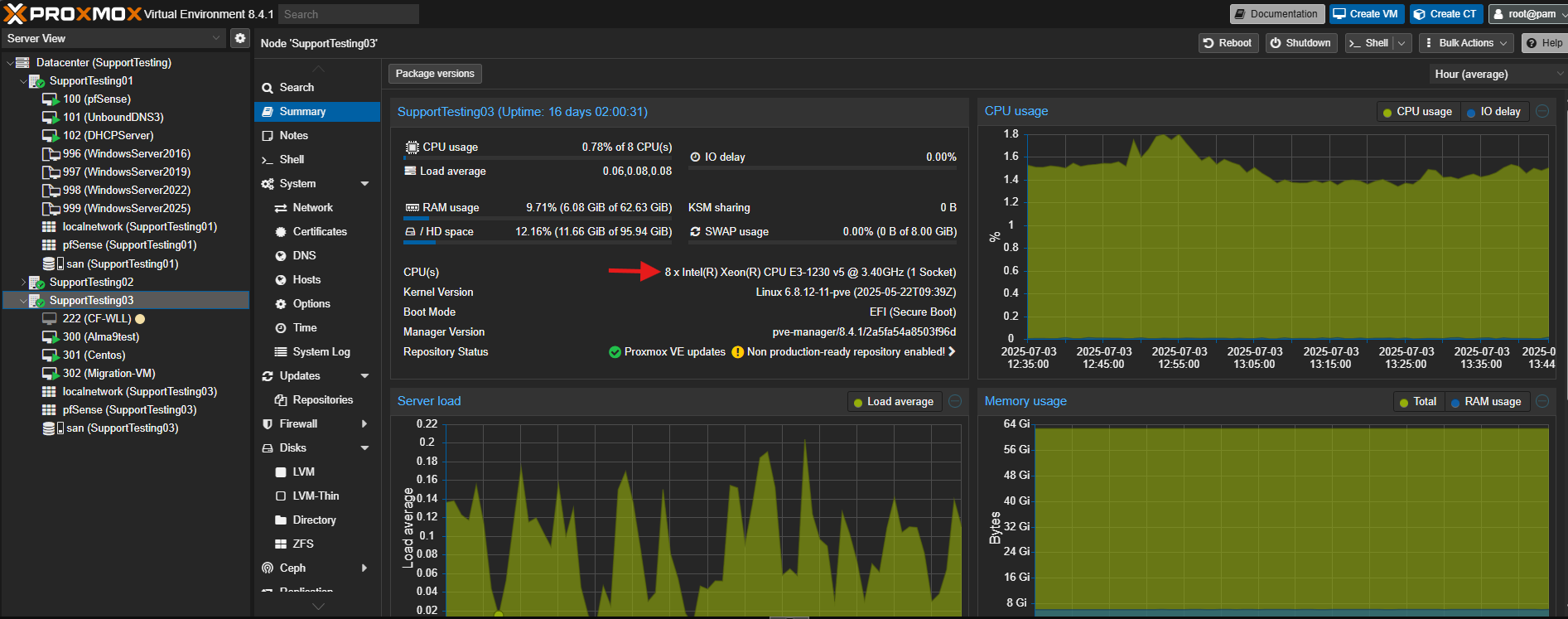Viewport: 1568px width, 619px height.
Task: Open the Time settings
Action: click(317, 327)
